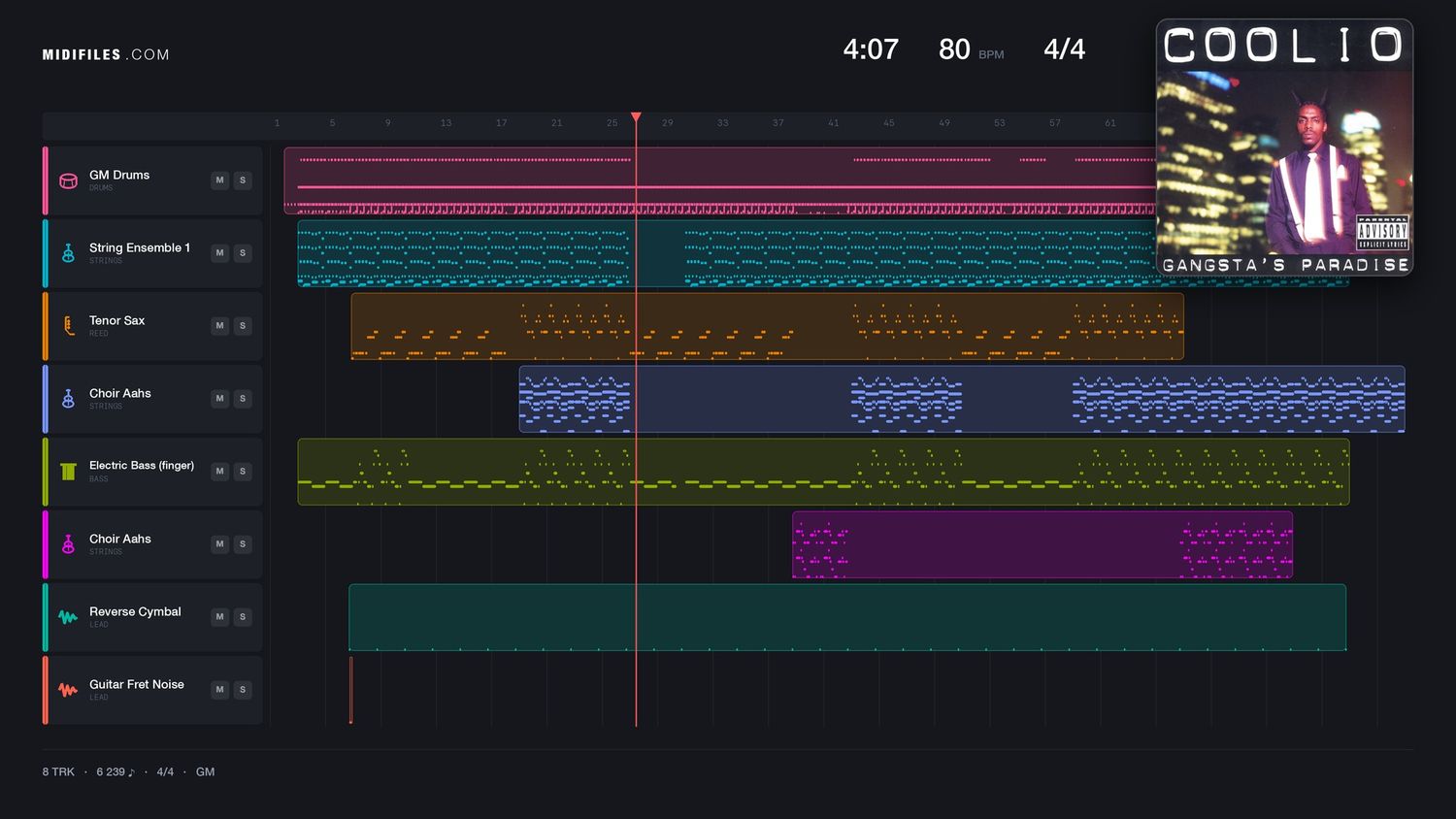Viewport: 1456px width, 819px height.
Task: Click the 4/4 time signature in the header
Action: click(x=1064, y=49)
